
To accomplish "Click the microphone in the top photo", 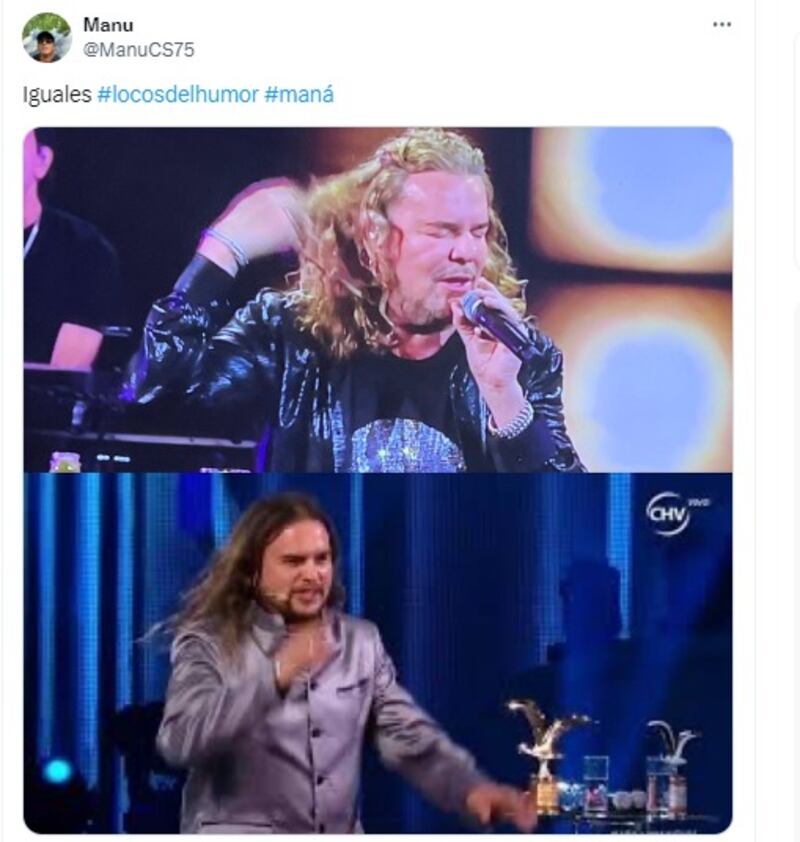I will [x=499, y=325].
